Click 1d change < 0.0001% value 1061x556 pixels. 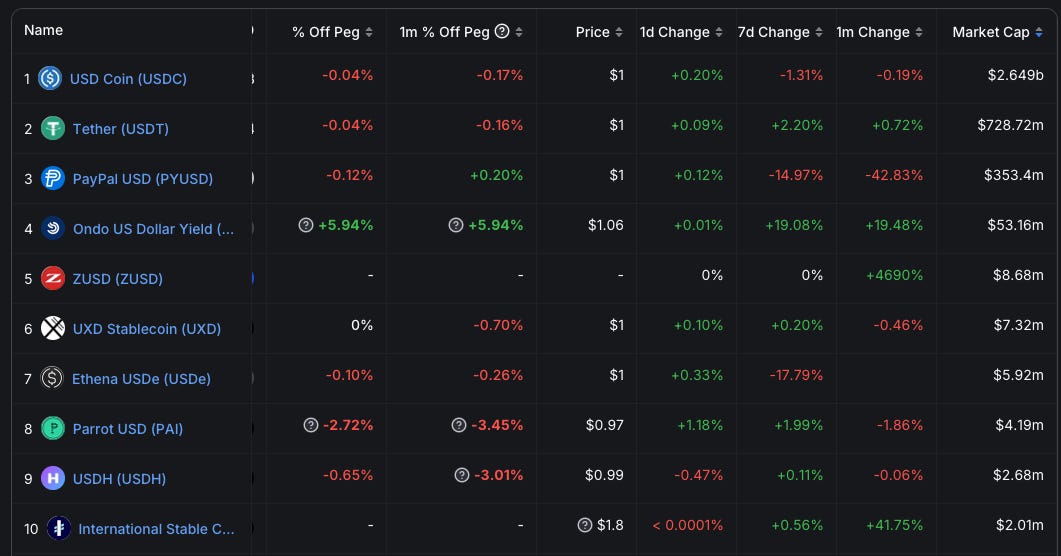687,526
